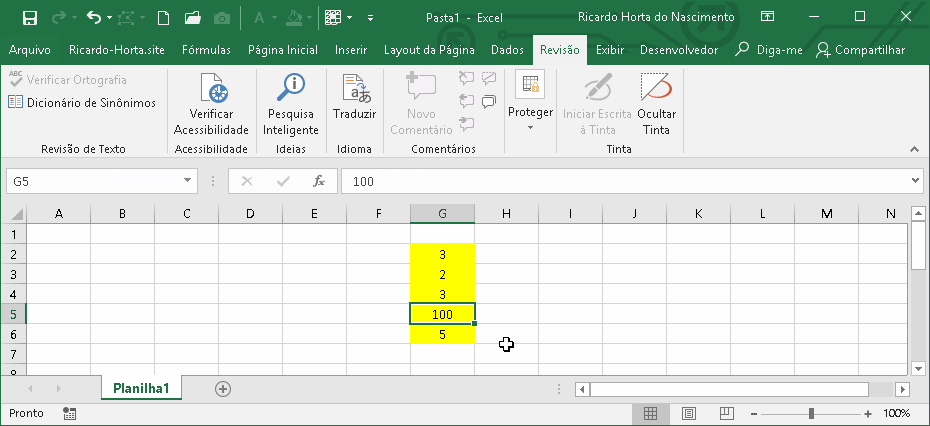Add a new sheet with plus icon
Screen dimensions: 930x426
point(223,389)
